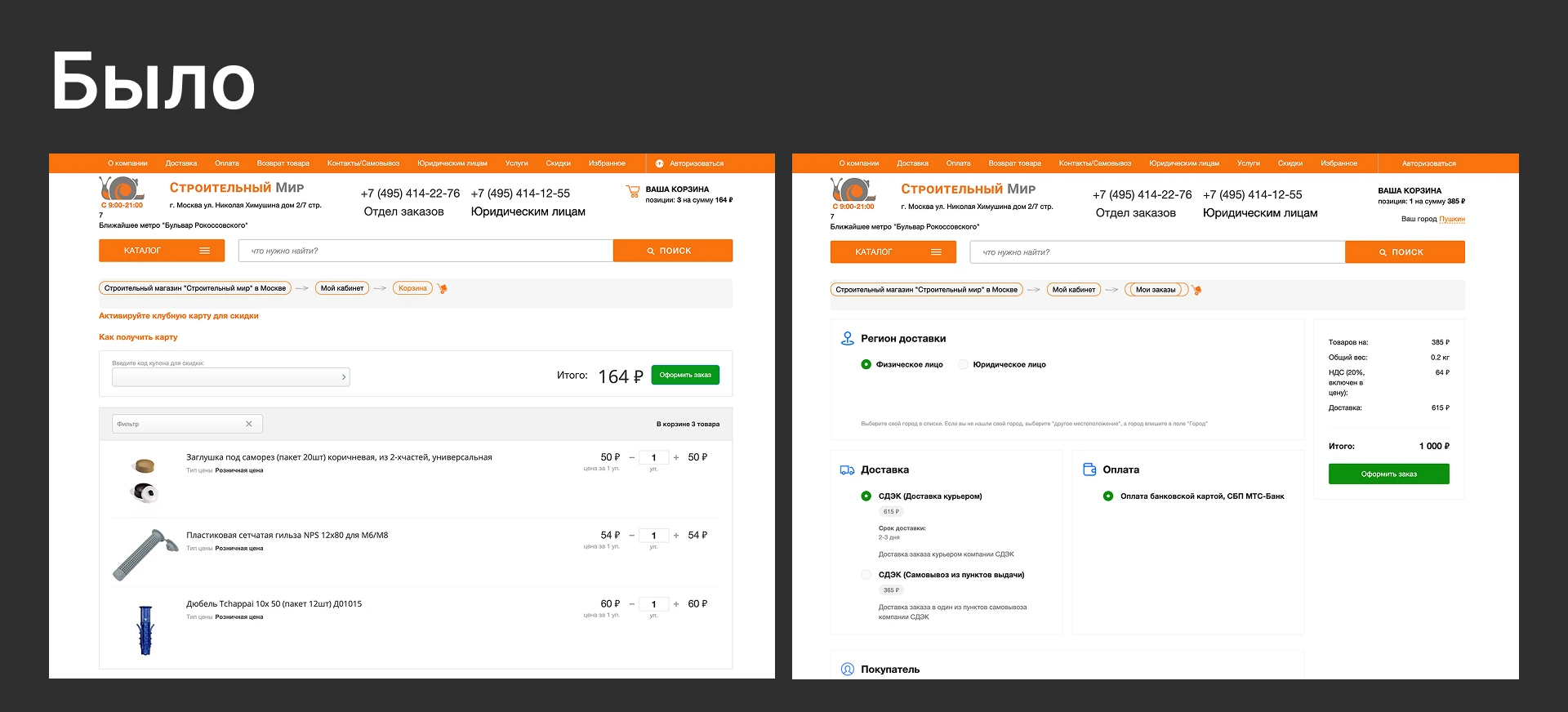Click plus icon for Дюбель Tchappai quantity
1568x712 pixels.
coord(676,604)
